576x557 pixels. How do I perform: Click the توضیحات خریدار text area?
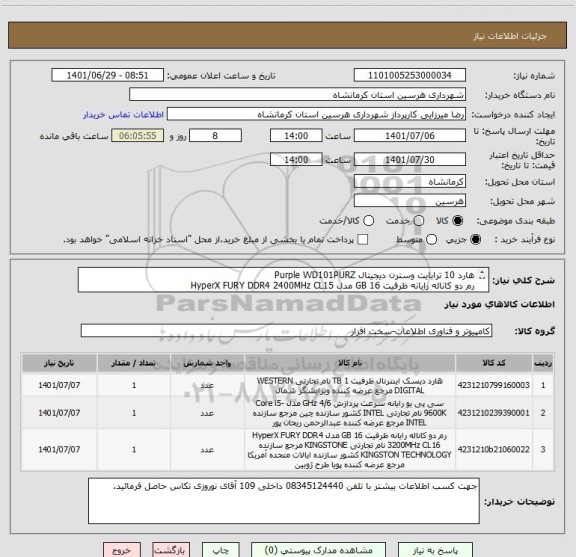pyautogui.click(x=284, y=501)
